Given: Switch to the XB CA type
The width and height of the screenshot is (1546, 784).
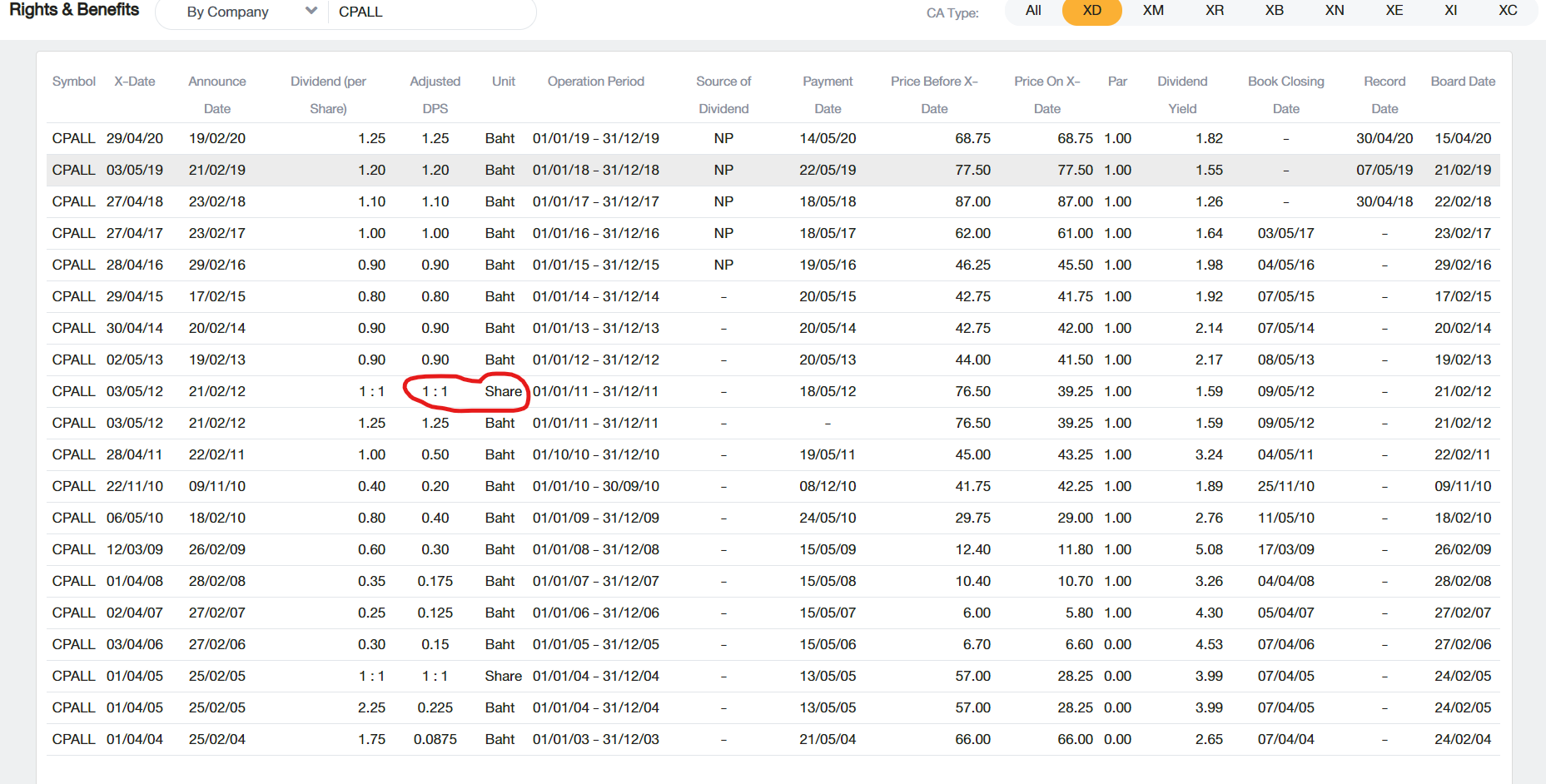Looking at the screenshot, I should coord(1274,11).
